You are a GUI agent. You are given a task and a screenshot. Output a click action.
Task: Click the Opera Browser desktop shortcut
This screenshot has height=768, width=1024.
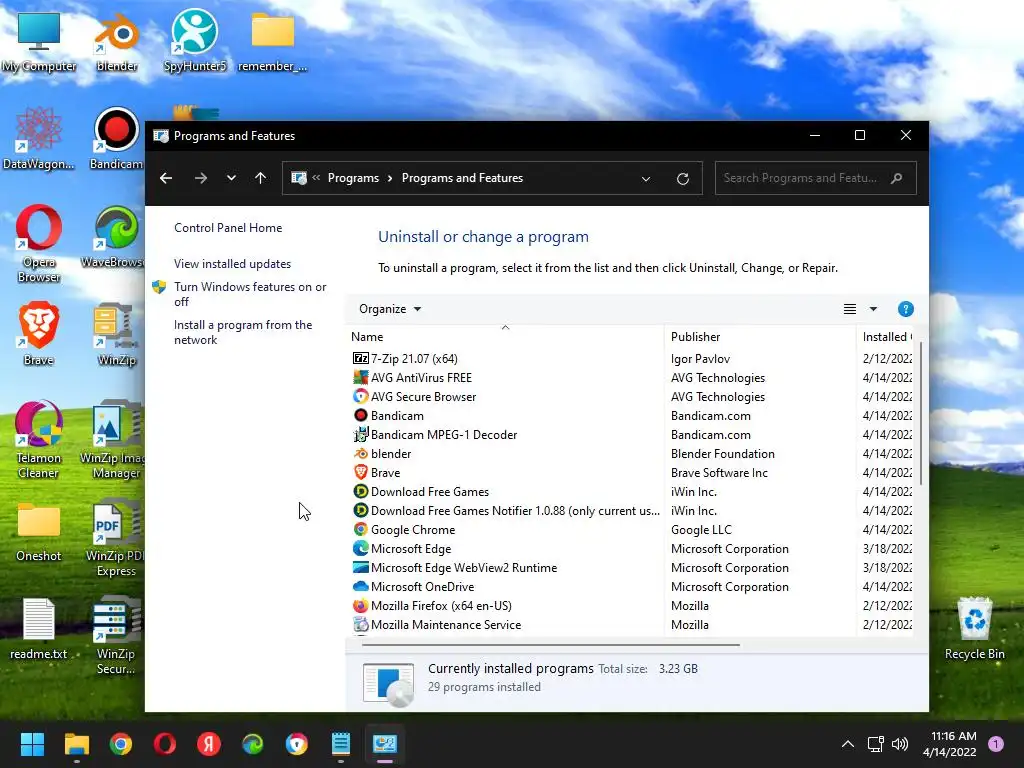click(39, 244)
